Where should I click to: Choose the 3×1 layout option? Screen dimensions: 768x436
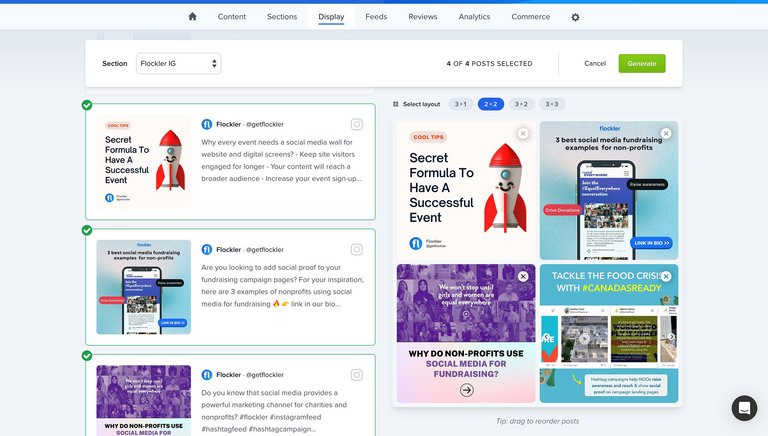(460, 104)
